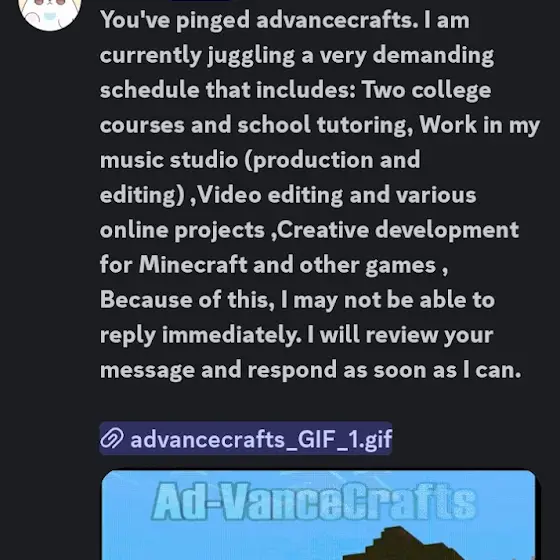This screenshot has height=560, width=560.
Task: Click the "Creative development" phrase
Action: tap(398, 230)
